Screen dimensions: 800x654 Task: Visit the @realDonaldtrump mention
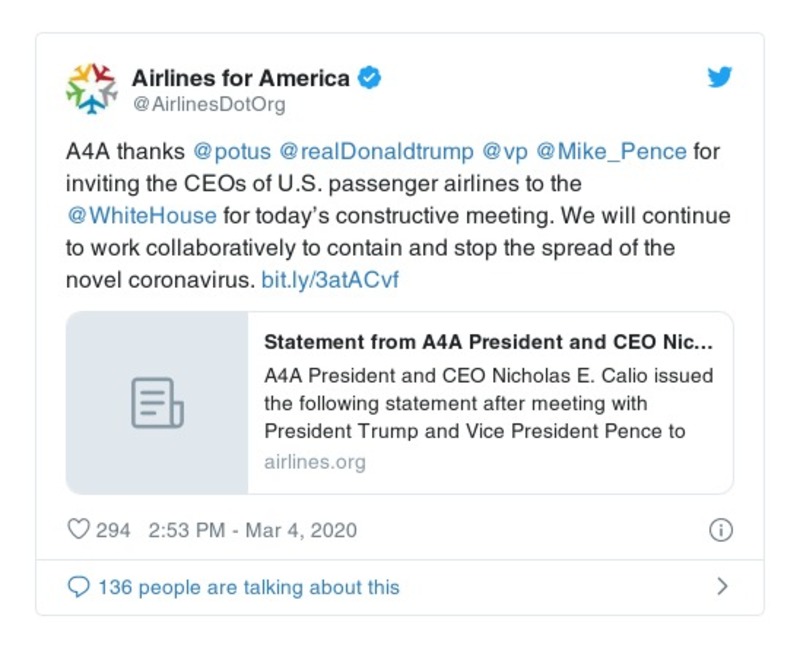tap(376, 152)
